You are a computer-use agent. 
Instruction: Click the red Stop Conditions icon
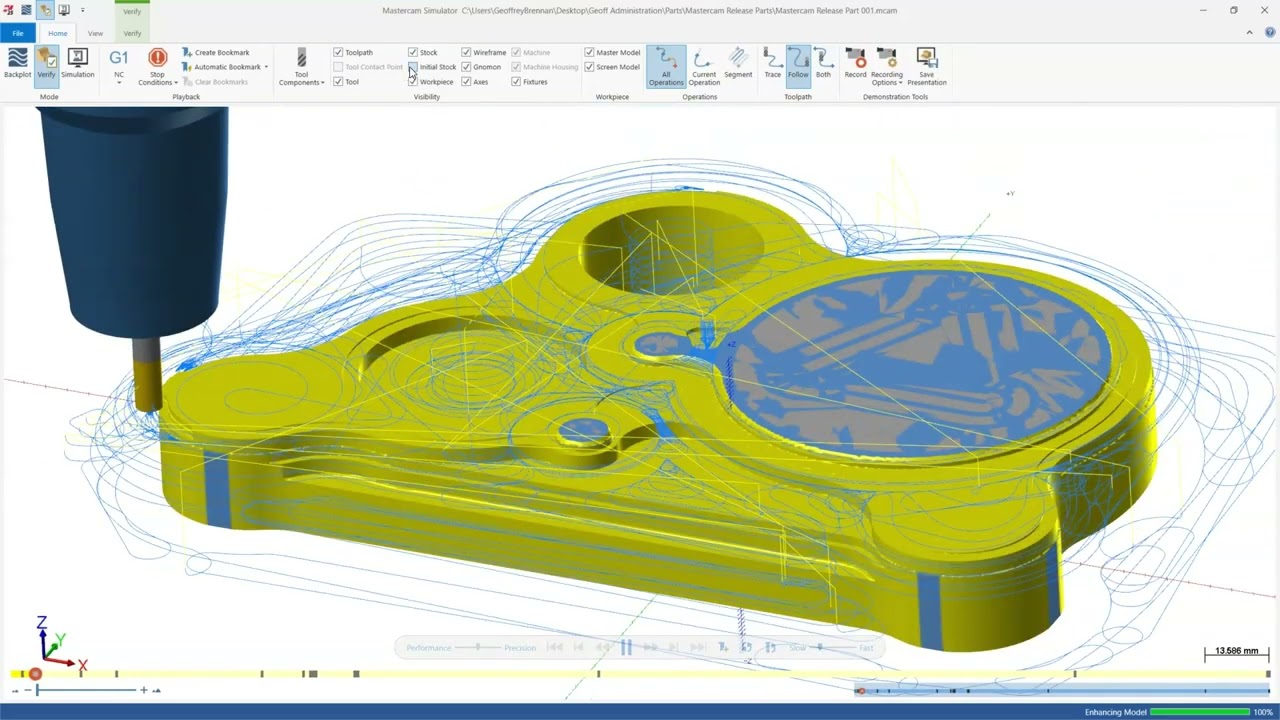[157, 58]
